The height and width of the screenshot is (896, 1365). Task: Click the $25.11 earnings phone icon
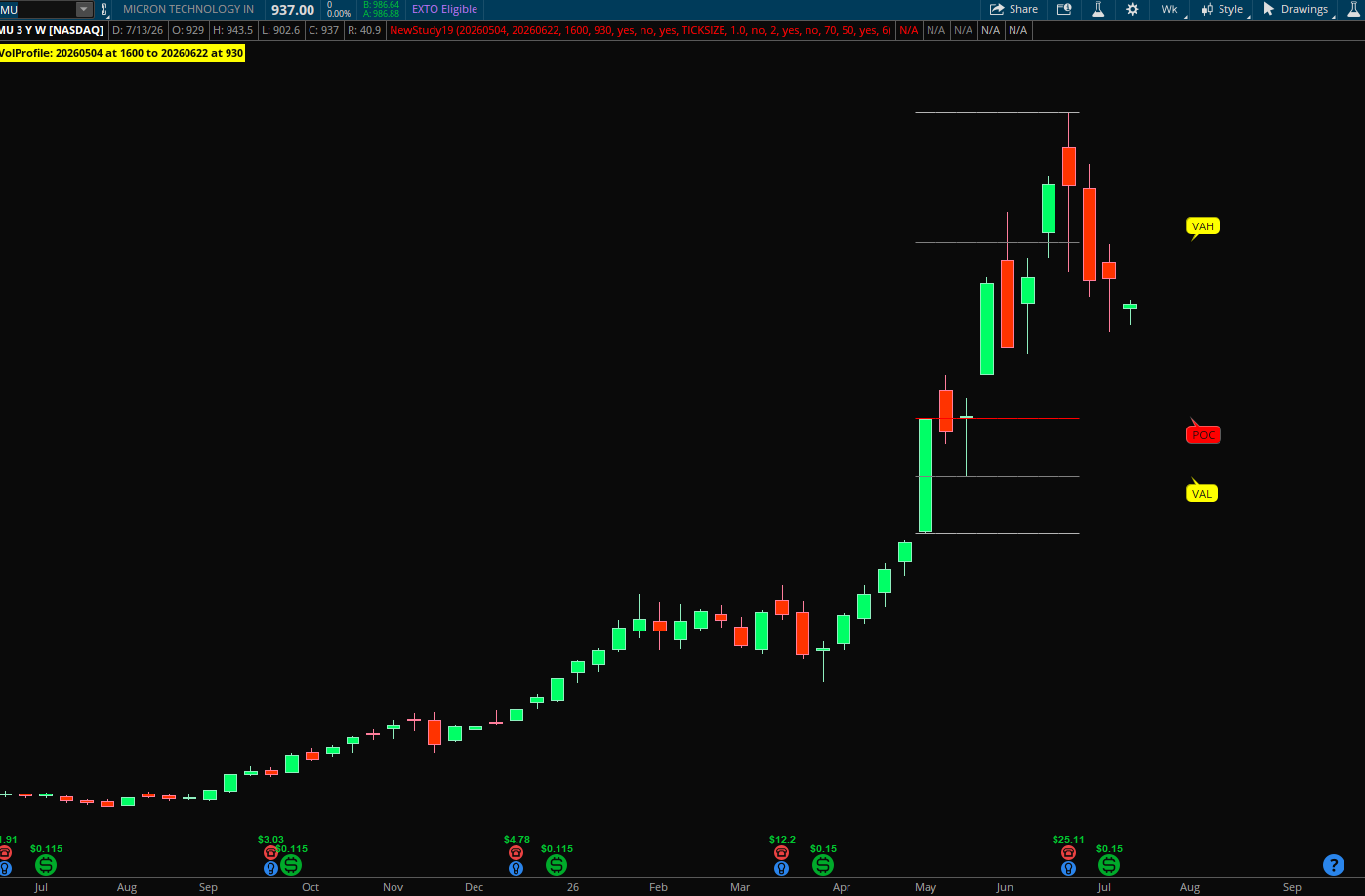(x=1068, y=853)
